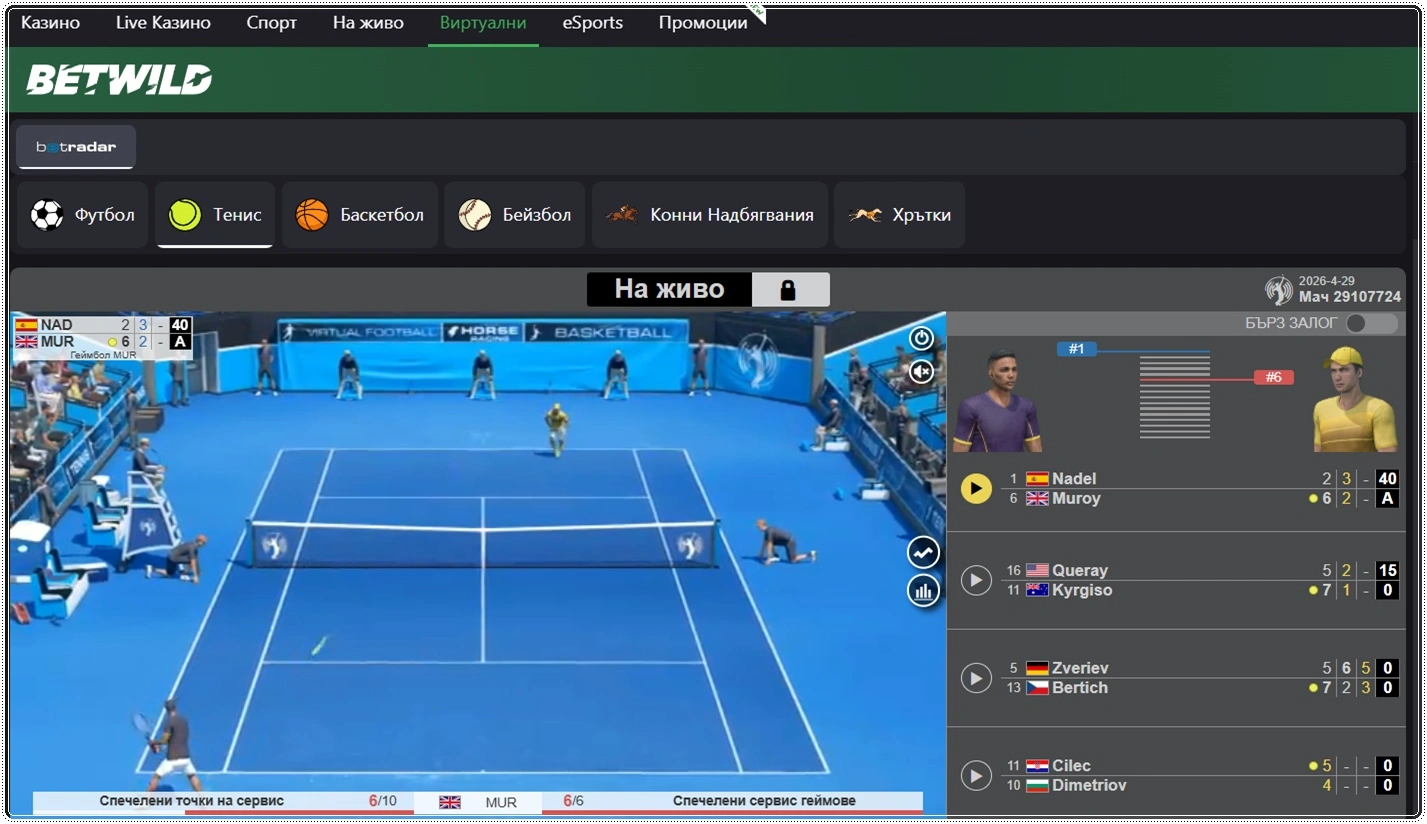Click NAD in the video scoreboard overlay
Viewport: 1427px width, 824px height.
pos(57,325)
